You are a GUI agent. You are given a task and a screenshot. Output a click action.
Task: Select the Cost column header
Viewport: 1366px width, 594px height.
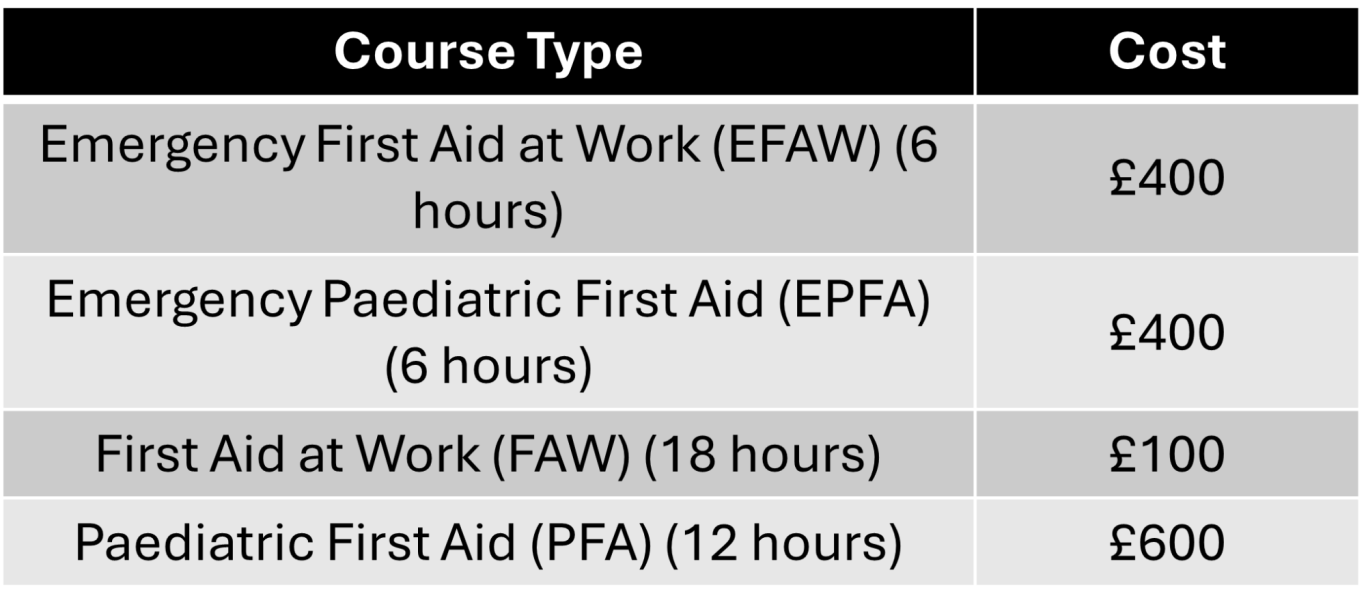[1168, 52]
